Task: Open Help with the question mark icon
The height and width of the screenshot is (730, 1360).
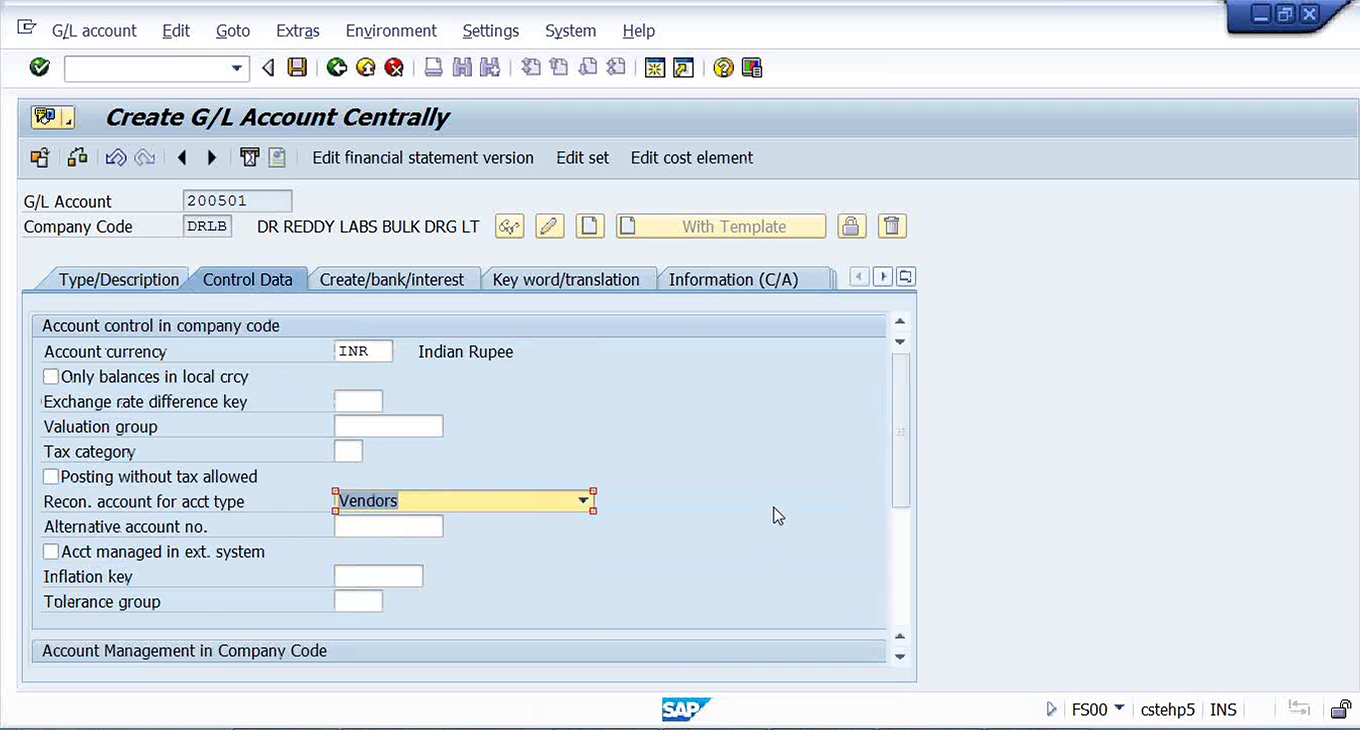Action: [x=723, y=68]
